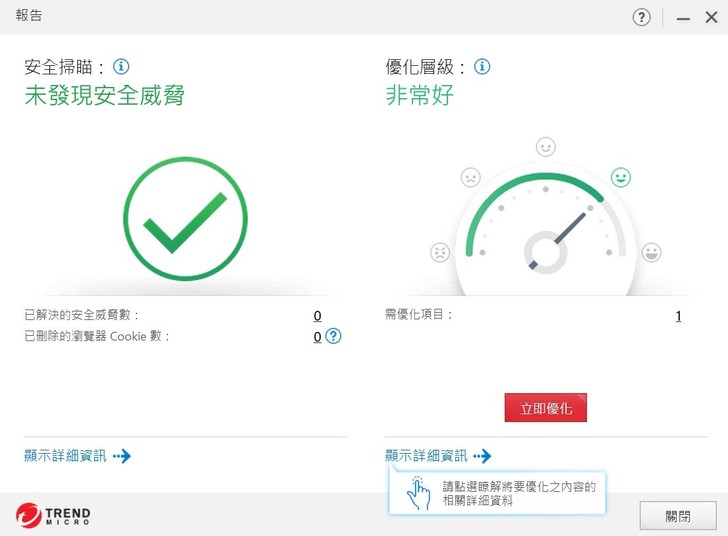Click the items to optimize count 1

pyautogui.click(x=678, y=316)
